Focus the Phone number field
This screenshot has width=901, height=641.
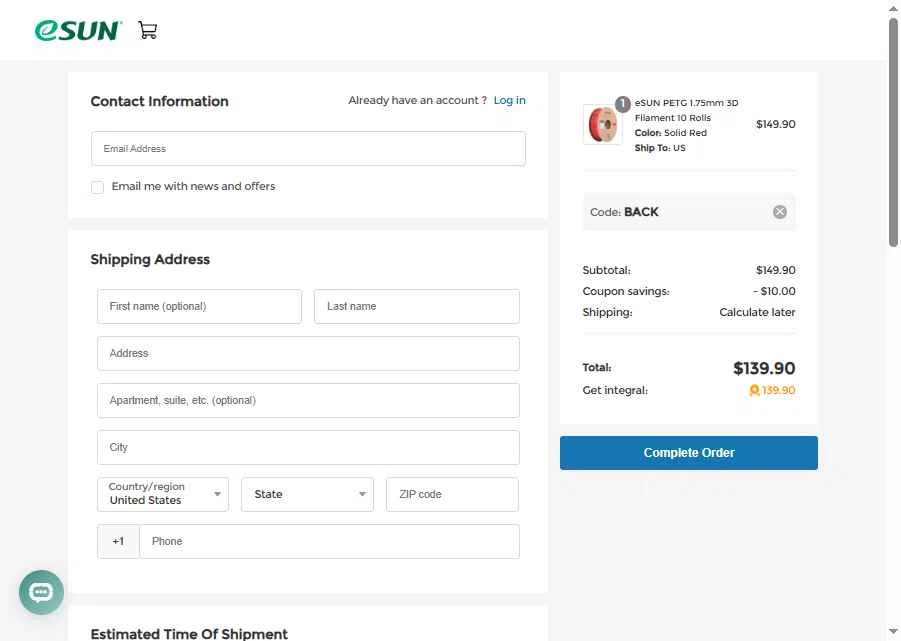329,541
